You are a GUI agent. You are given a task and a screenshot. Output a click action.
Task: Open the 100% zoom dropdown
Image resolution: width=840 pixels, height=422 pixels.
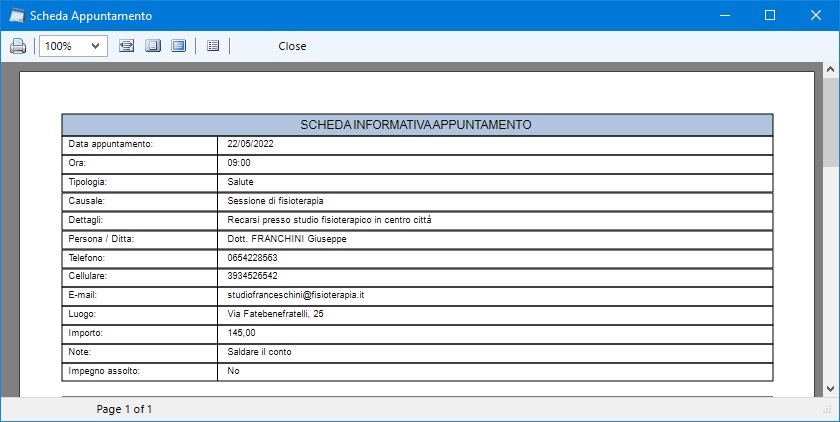coord(73,46)
